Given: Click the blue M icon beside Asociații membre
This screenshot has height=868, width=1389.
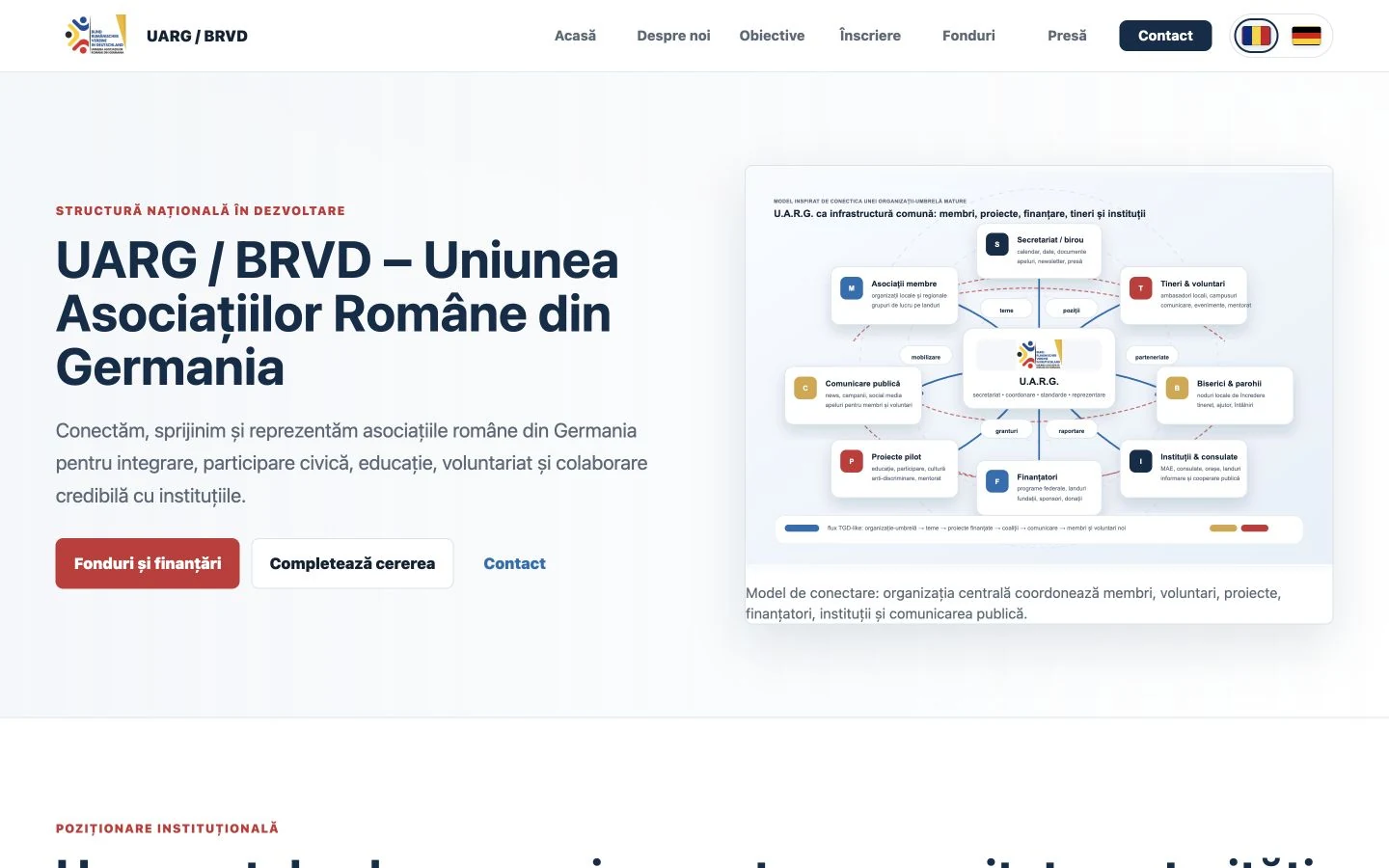Looking at the screenshot, I should coord(852,288).
